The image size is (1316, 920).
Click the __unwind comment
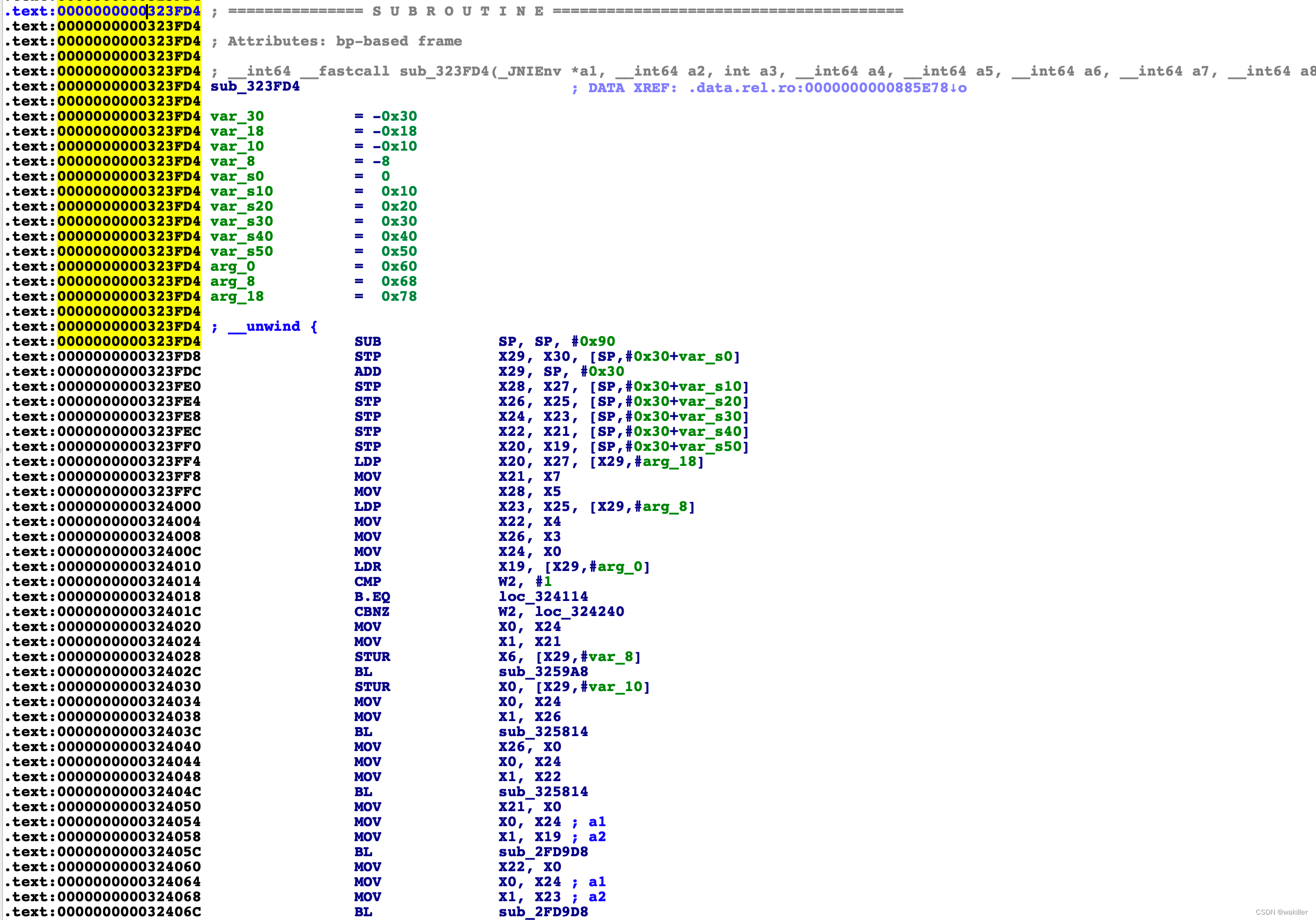264,327
